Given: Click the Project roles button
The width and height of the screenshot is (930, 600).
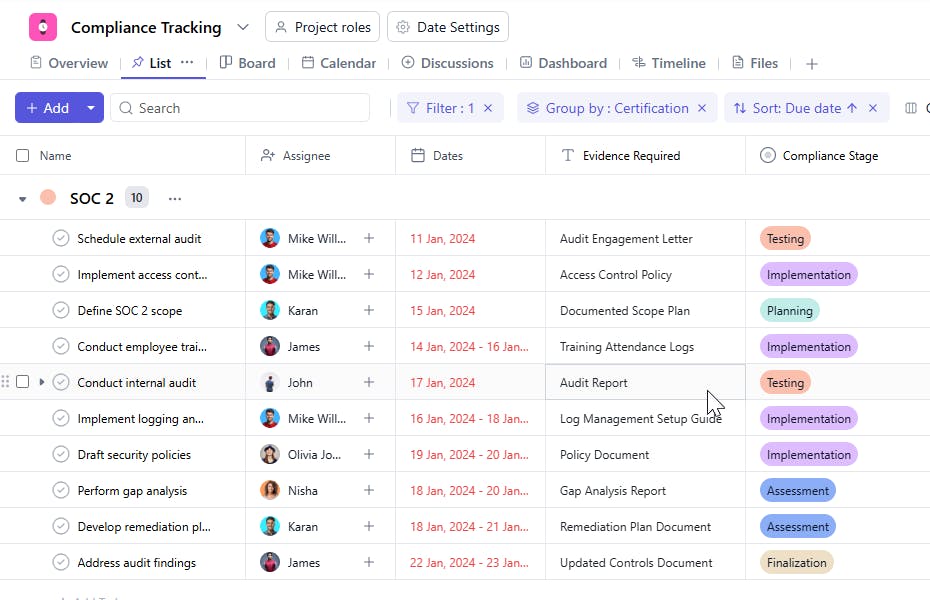Looking at the screenshot, I should pyautogui.click(x=322, y=27).
